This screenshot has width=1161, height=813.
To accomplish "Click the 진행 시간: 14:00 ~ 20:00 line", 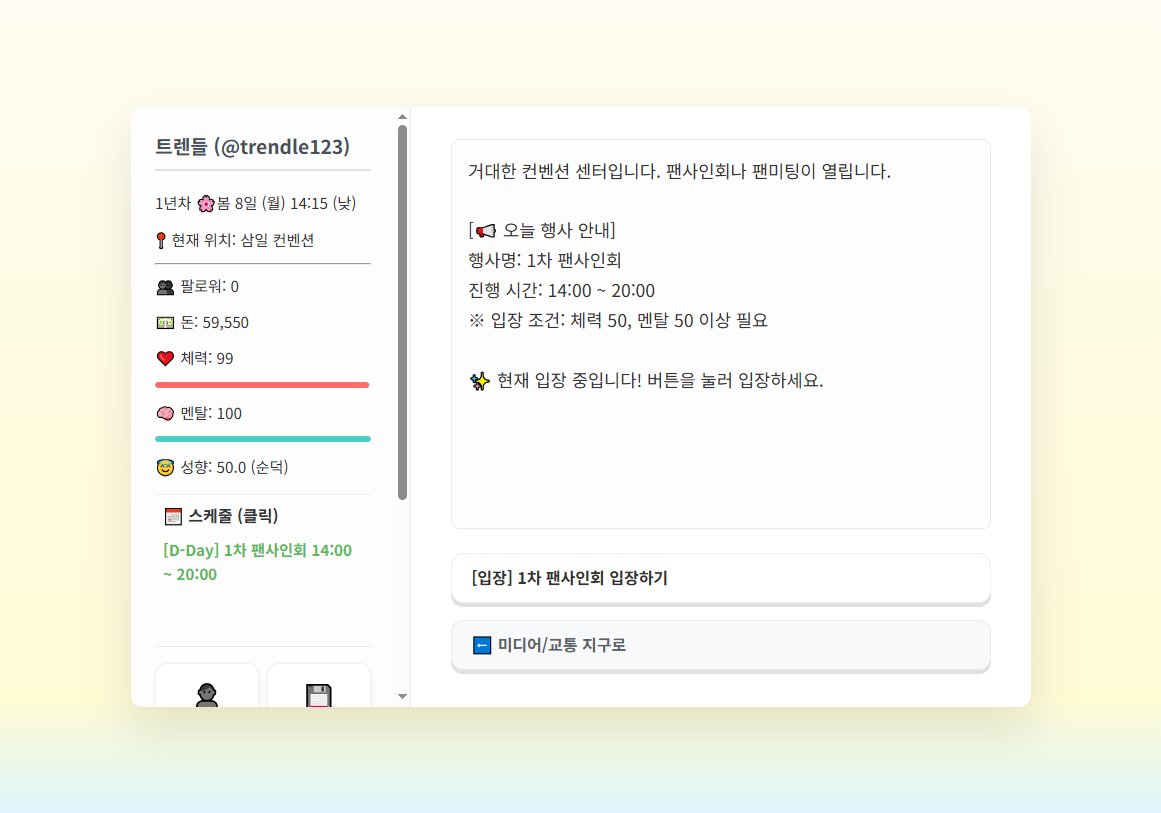I will tap(561, 290).
